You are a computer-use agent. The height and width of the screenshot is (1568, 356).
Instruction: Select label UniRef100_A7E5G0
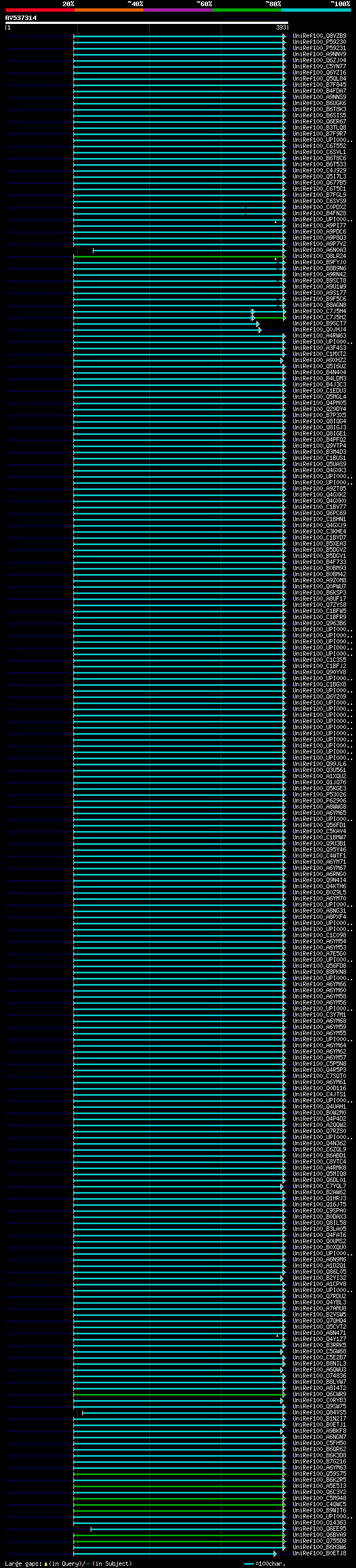(x=319, y=953)
